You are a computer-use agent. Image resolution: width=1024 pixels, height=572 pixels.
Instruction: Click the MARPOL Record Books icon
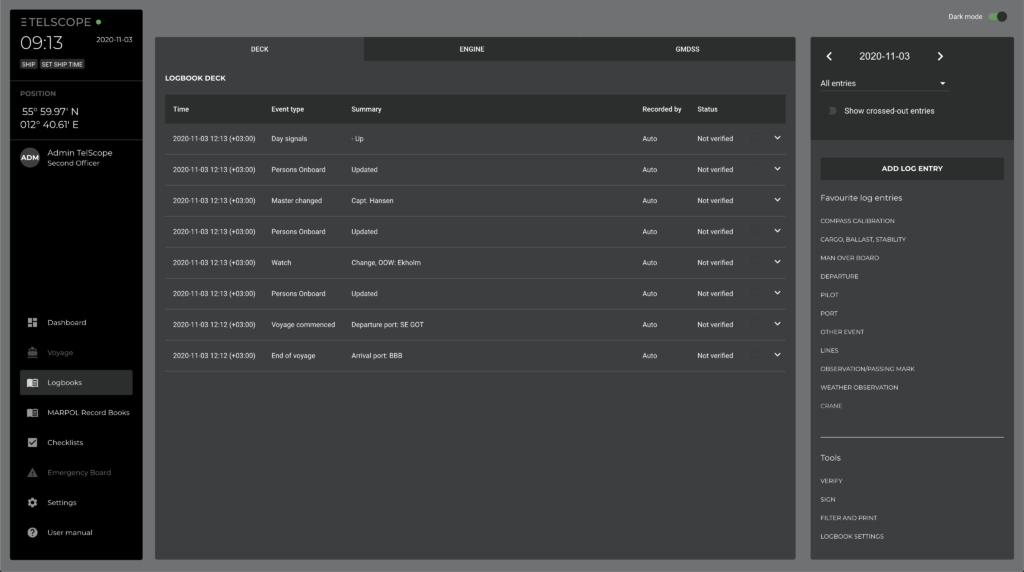(32, 412)
